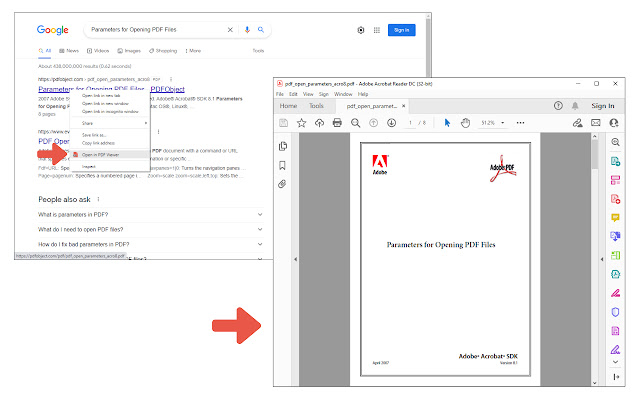Open Google settings gear icon
Viewport: 640px width, 400px height.
click(361, 30)
